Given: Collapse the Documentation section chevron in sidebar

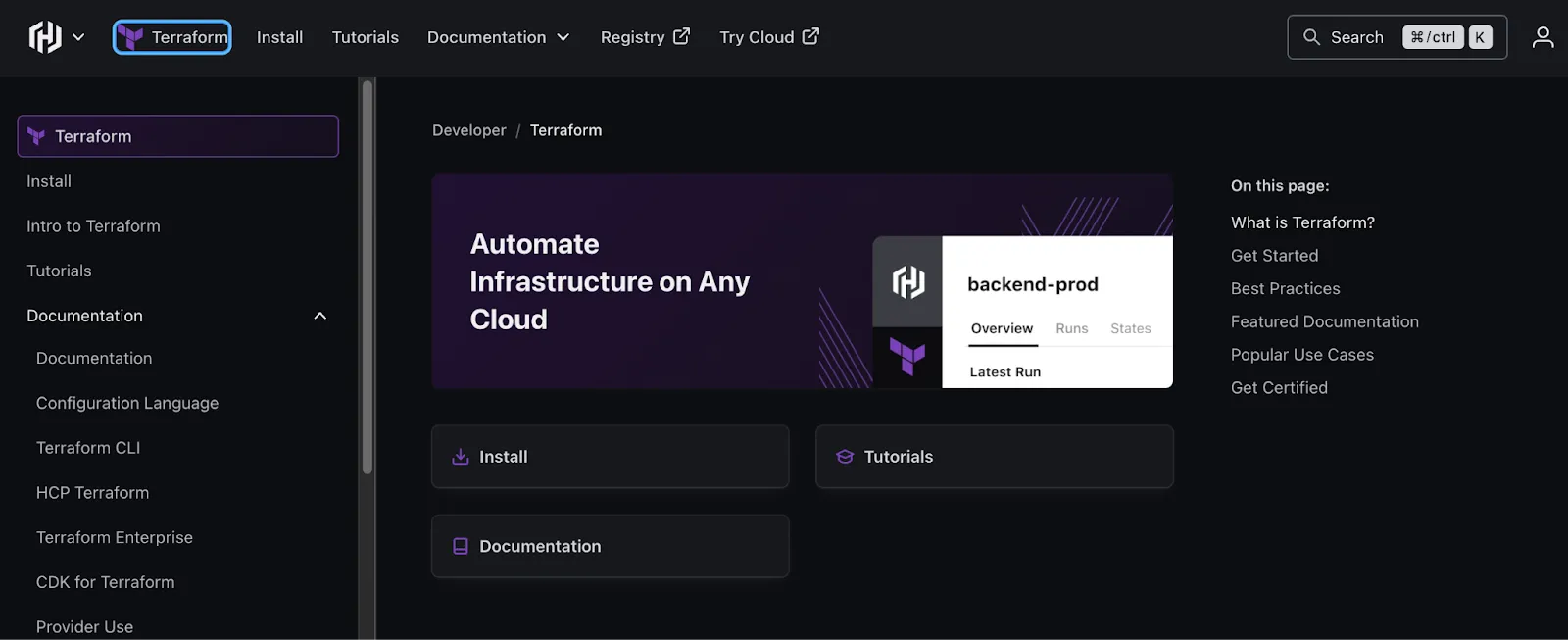Looking at the screenshot, I should click(319, 316).
